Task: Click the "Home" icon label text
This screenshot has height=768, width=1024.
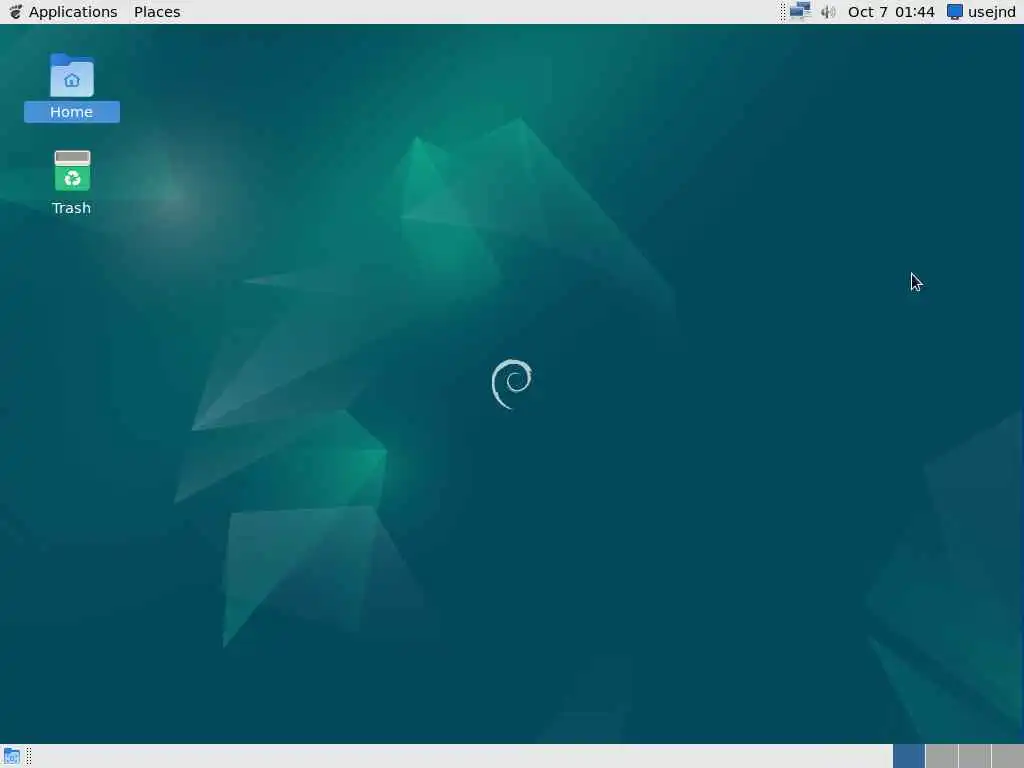Action: (x=71, y=112)
